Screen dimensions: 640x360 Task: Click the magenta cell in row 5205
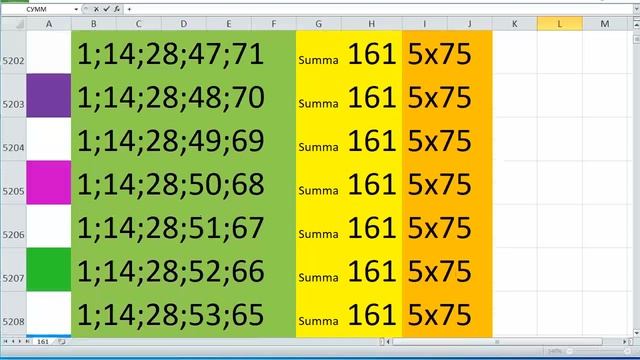coord(49,182)
